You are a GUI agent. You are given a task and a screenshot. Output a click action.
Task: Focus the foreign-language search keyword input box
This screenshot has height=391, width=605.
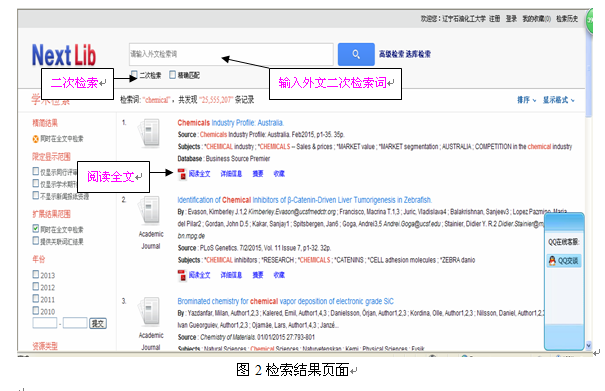coord(231,54)
